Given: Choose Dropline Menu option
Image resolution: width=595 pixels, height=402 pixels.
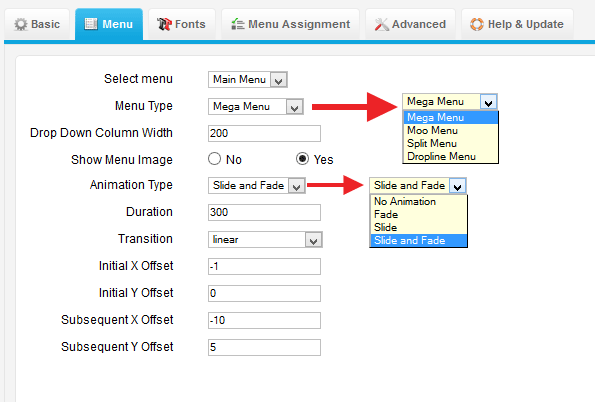Looking at the screenshot, I should pyautogui.click(x=450, y=156).
